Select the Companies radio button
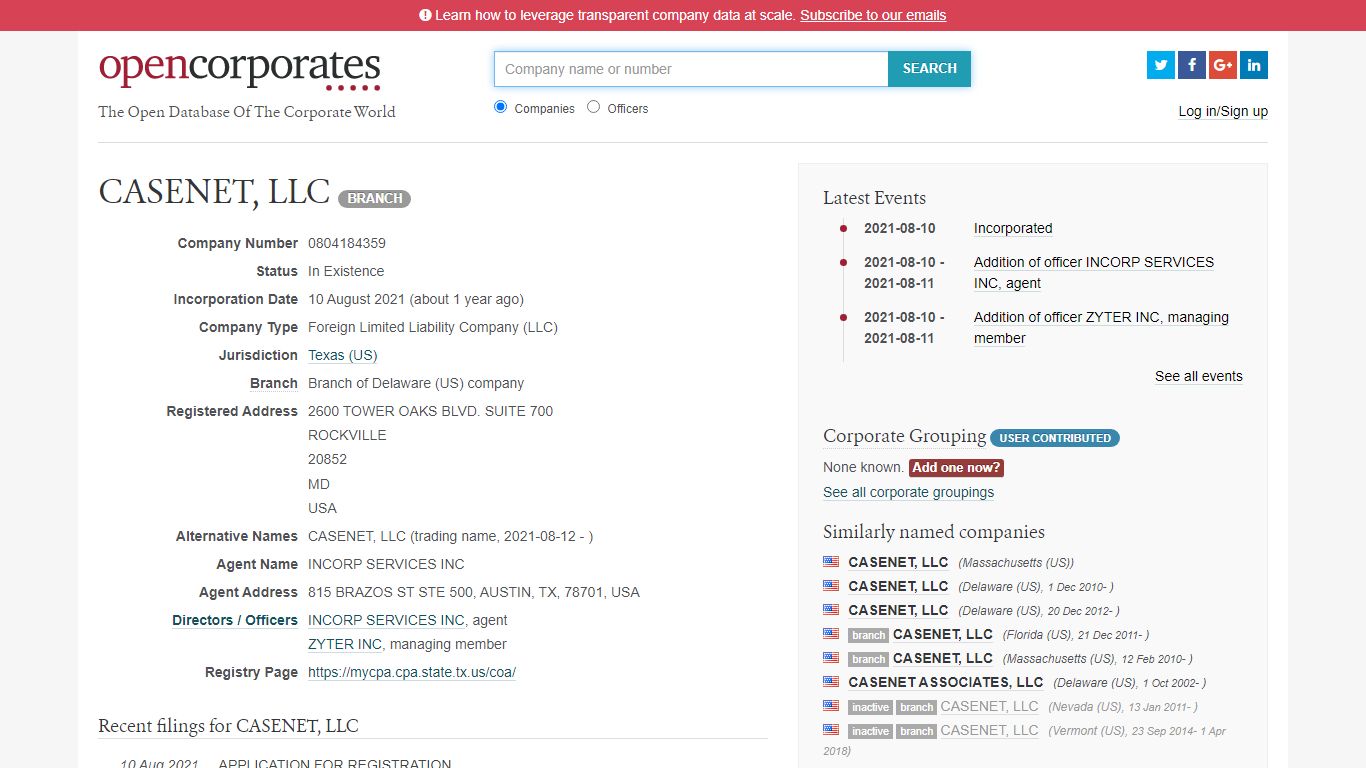Image resolution: width=1366 pixels, height=768 pixels. click(501, 107)
